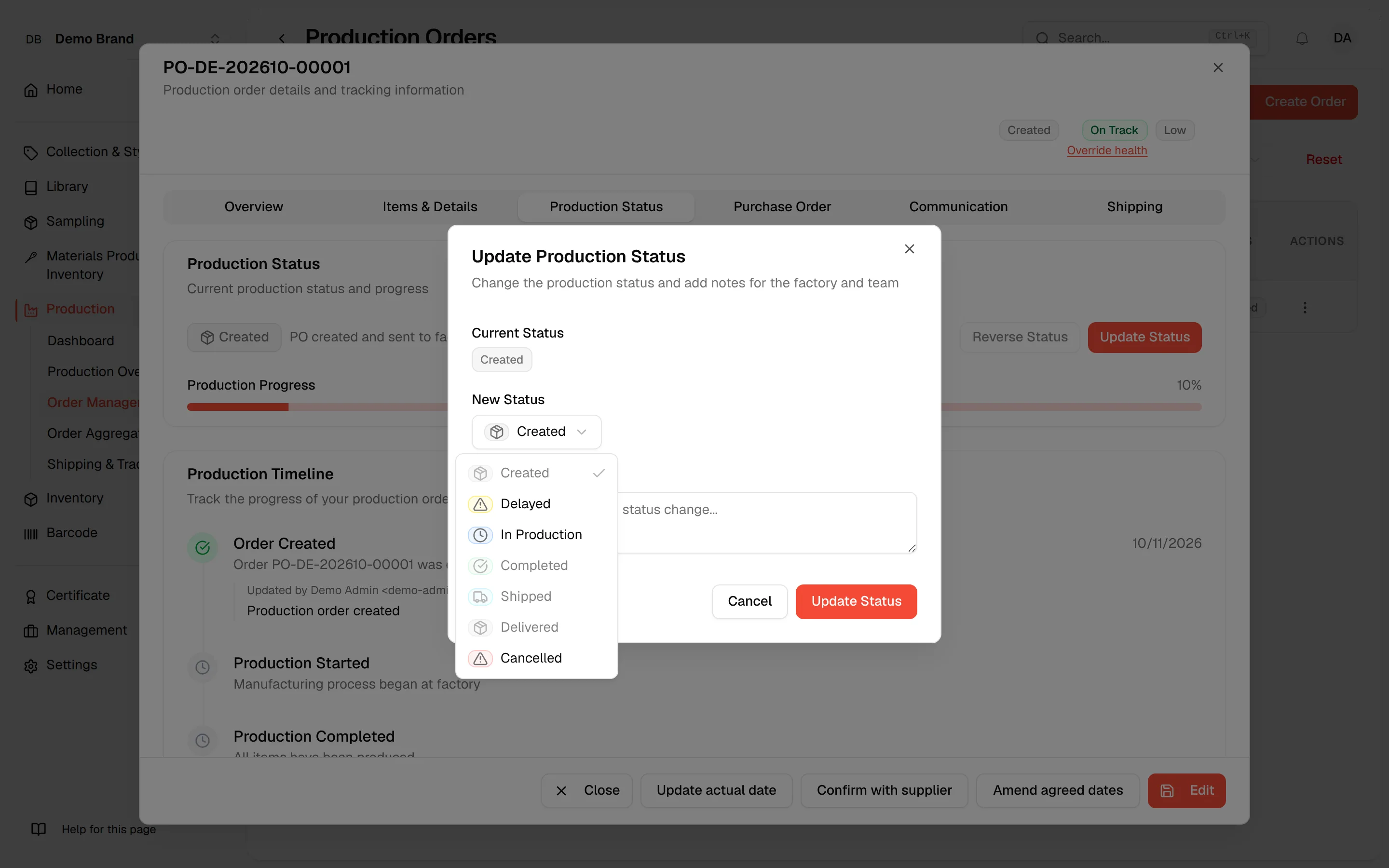Click Confirm with supplier
This screenshot has width=1389, height=868.
pyautogui.click(x=884, y=790)
